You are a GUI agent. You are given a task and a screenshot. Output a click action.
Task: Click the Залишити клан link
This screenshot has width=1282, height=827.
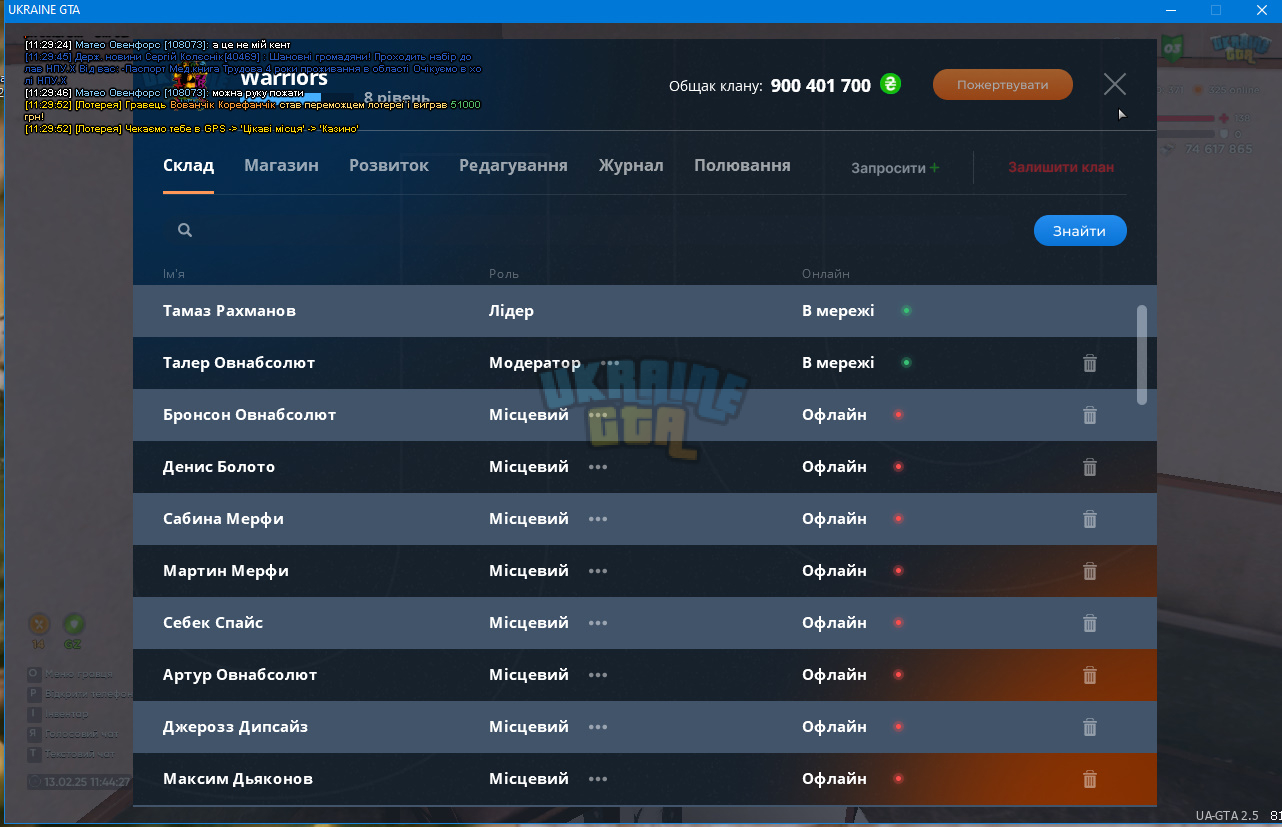click(1061, 167)
